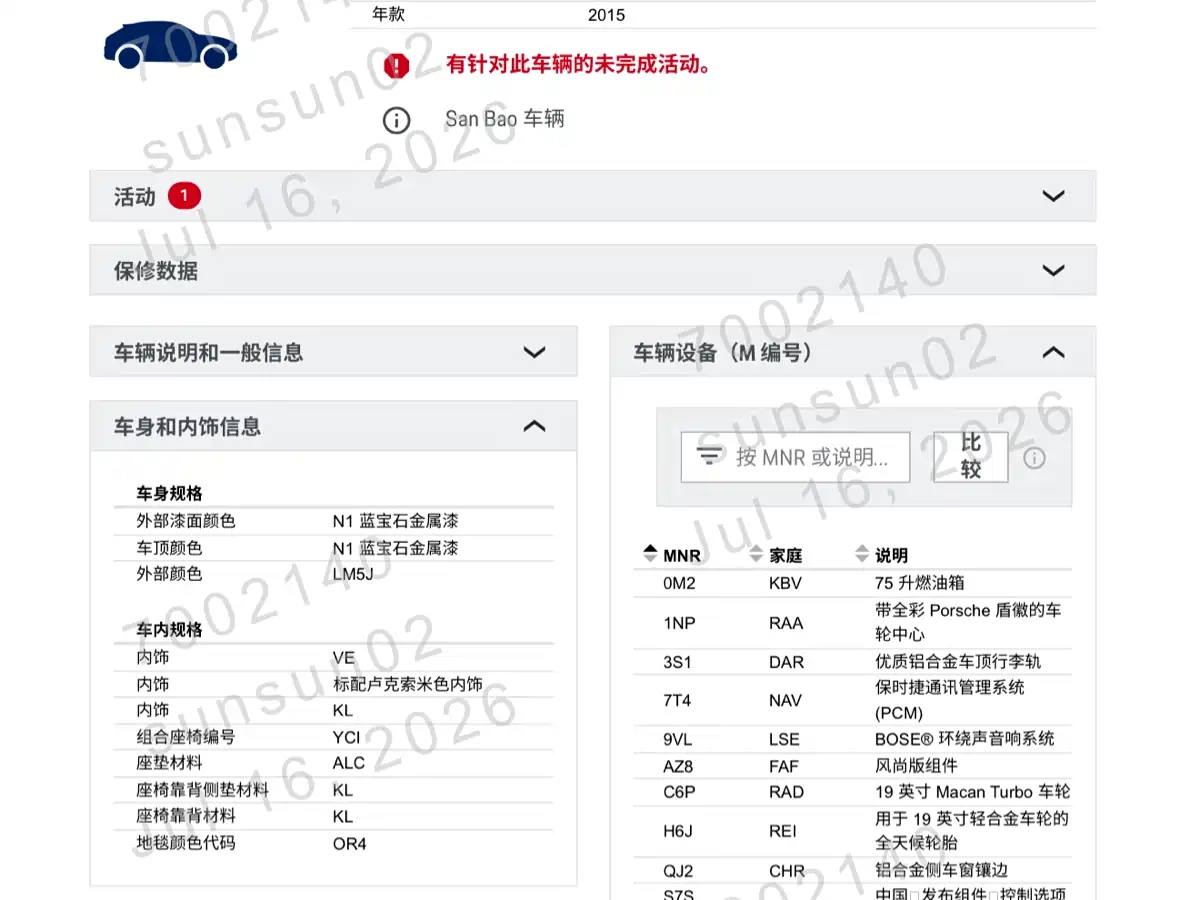This screenshot has height=900, width=1200.
Task: Focus the 按 MNR 或说明 search field
Action: coord(796,457)
